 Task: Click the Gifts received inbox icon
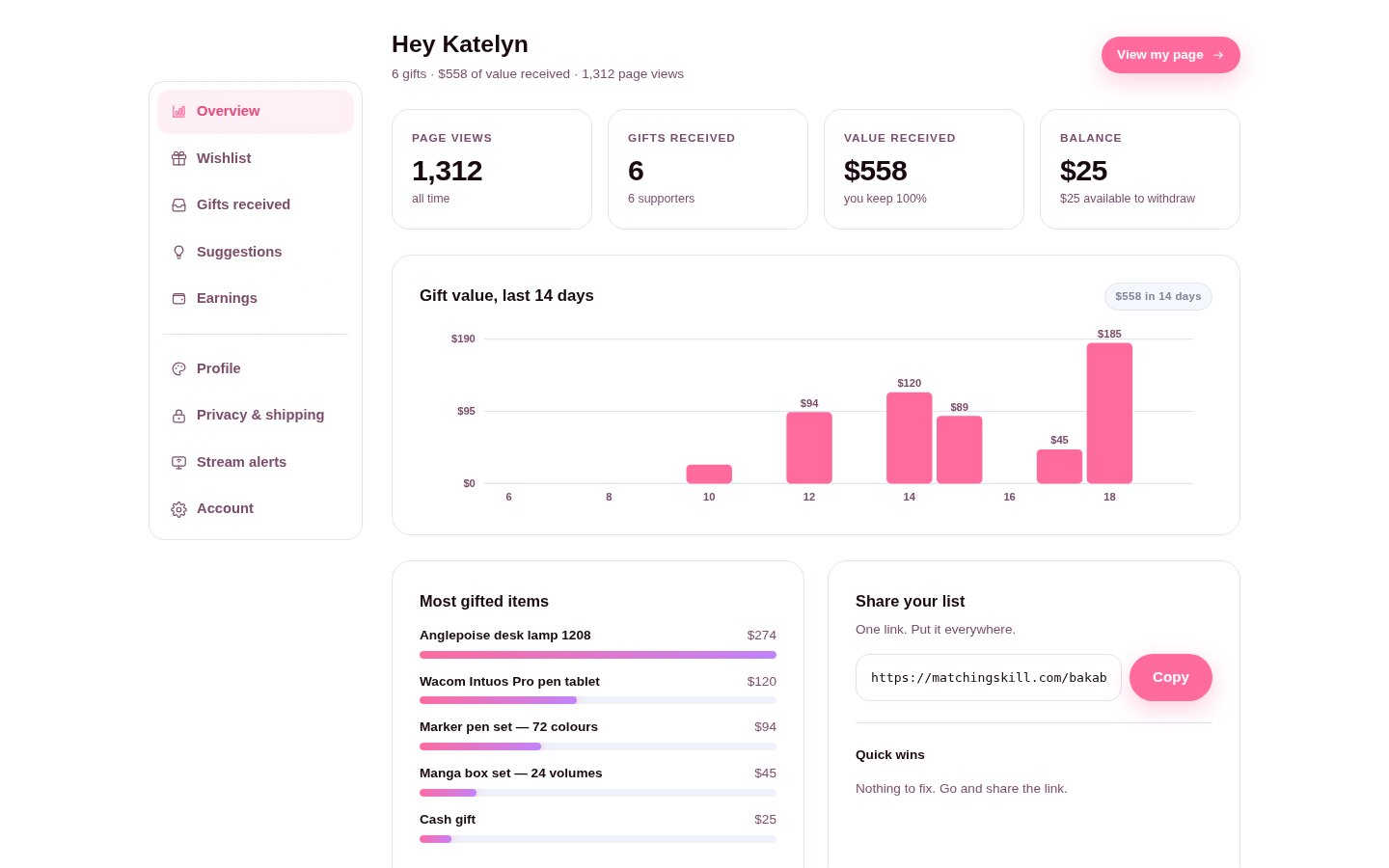click(178, 205)
